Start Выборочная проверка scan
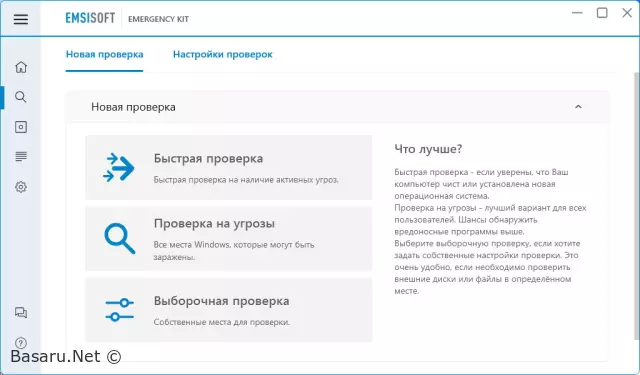This screenshot has height=375, width=640. point(229,310)
